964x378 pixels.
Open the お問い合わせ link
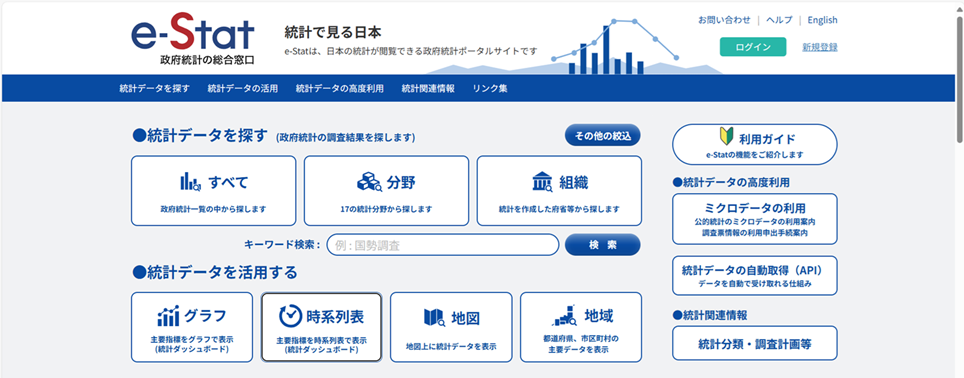(724, 20)
